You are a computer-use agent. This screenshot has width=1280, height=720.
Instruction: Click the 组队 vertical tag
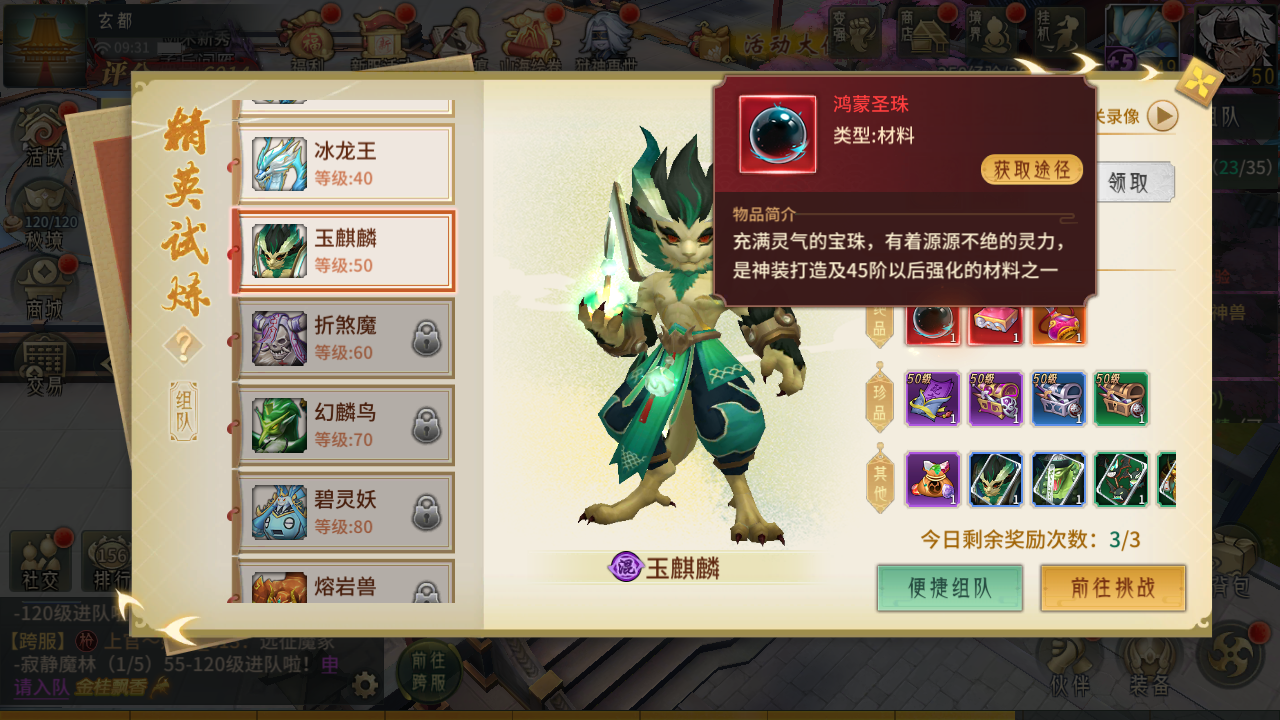(x=183, y=411)
